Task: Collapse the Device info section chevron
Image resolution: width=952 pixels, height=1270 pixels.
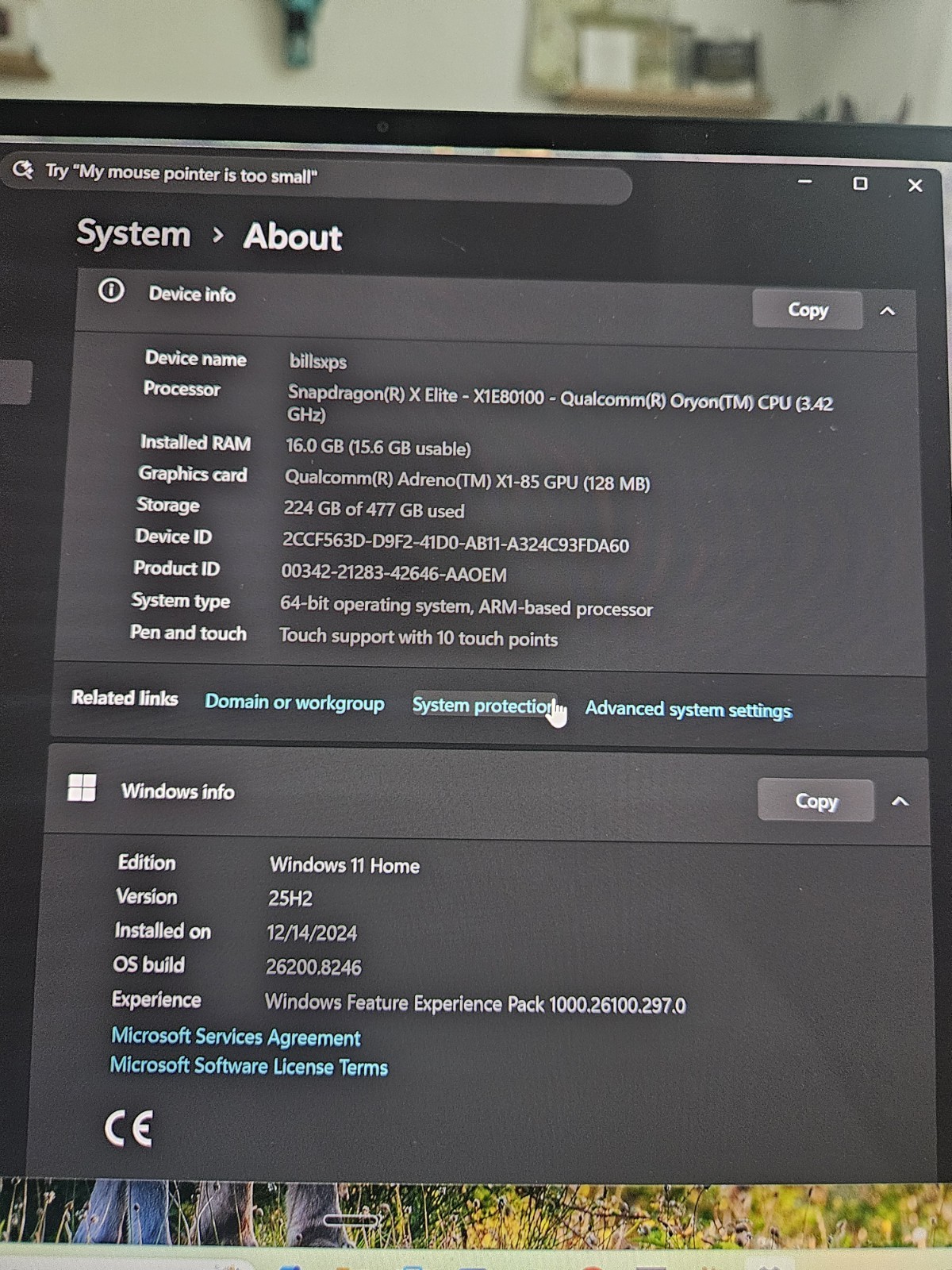Action: point(888,311)
